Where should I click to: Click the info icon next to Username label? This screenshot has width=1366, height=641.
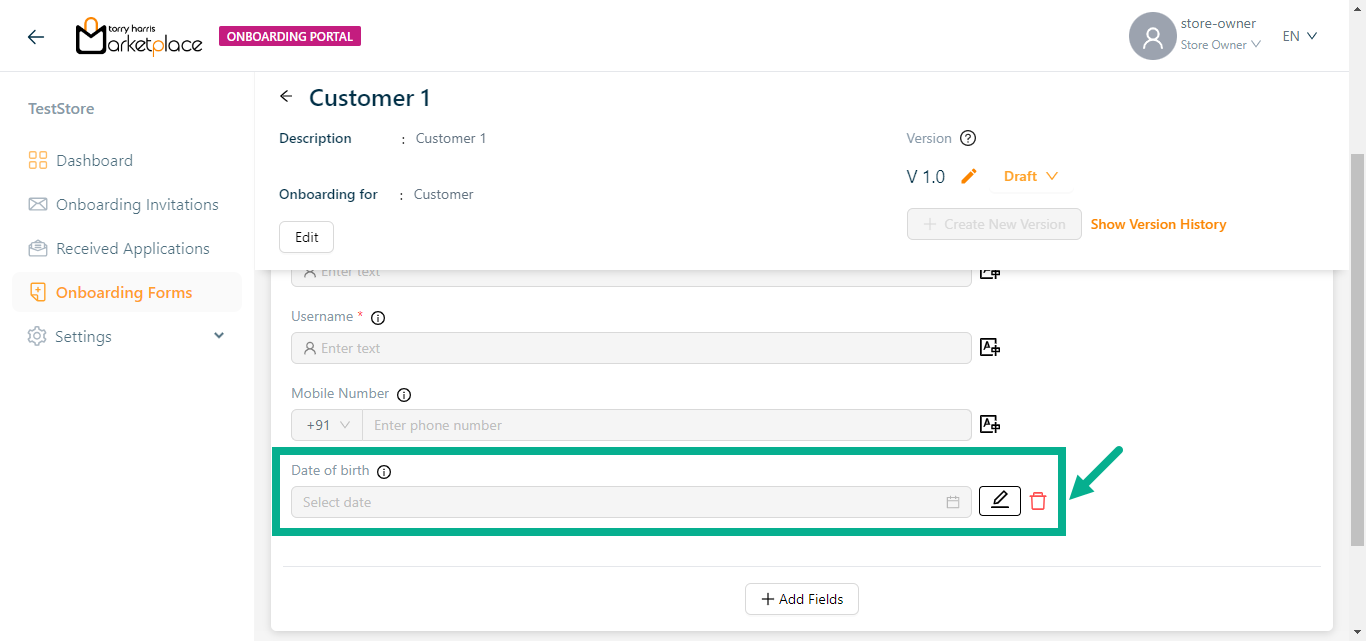click(x=378, y=318)
